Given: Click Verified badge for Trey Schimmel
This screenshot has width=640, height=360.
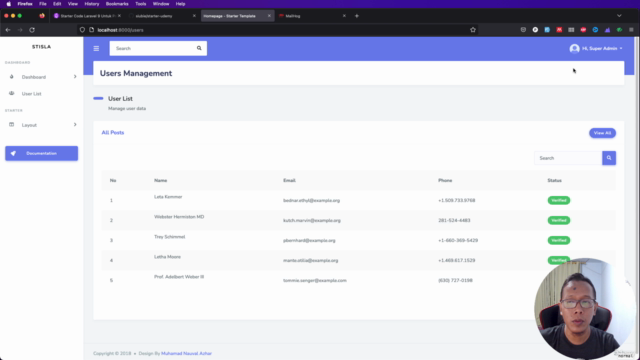Looking at the screenshot, I should [x=558, y=240].
